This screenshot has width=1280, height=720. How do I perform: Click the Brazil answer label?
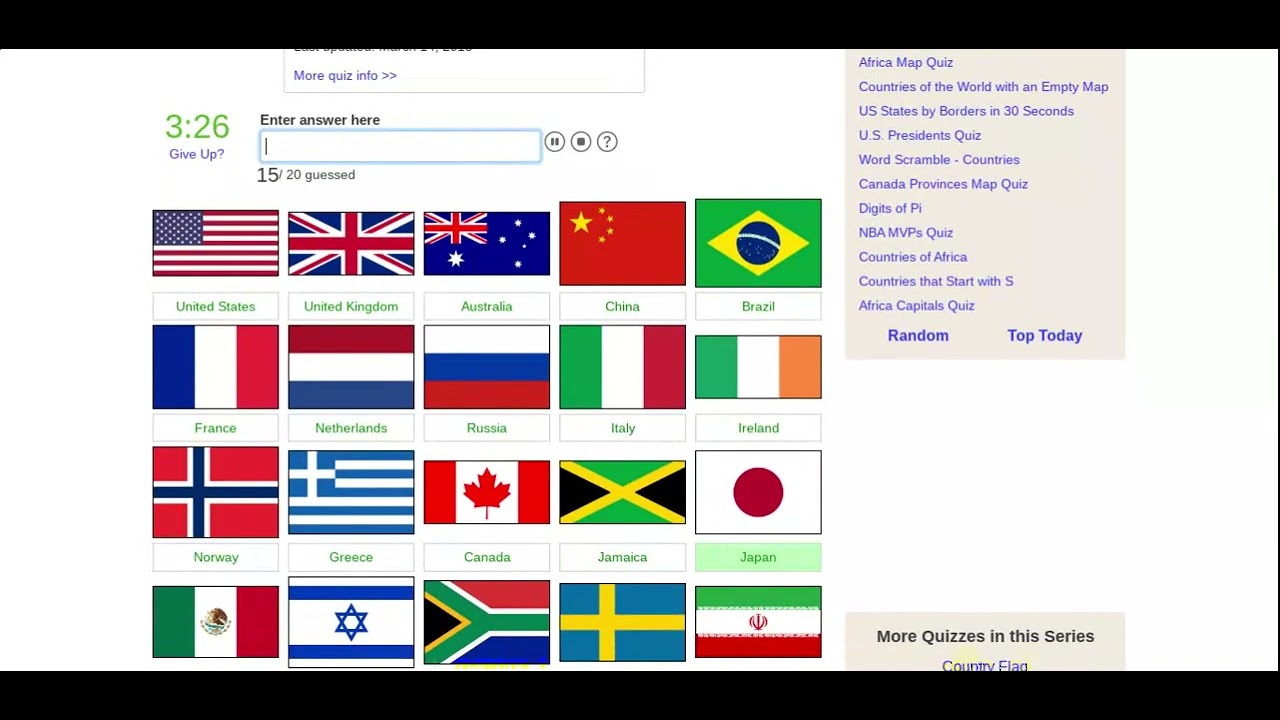(758, 306)
